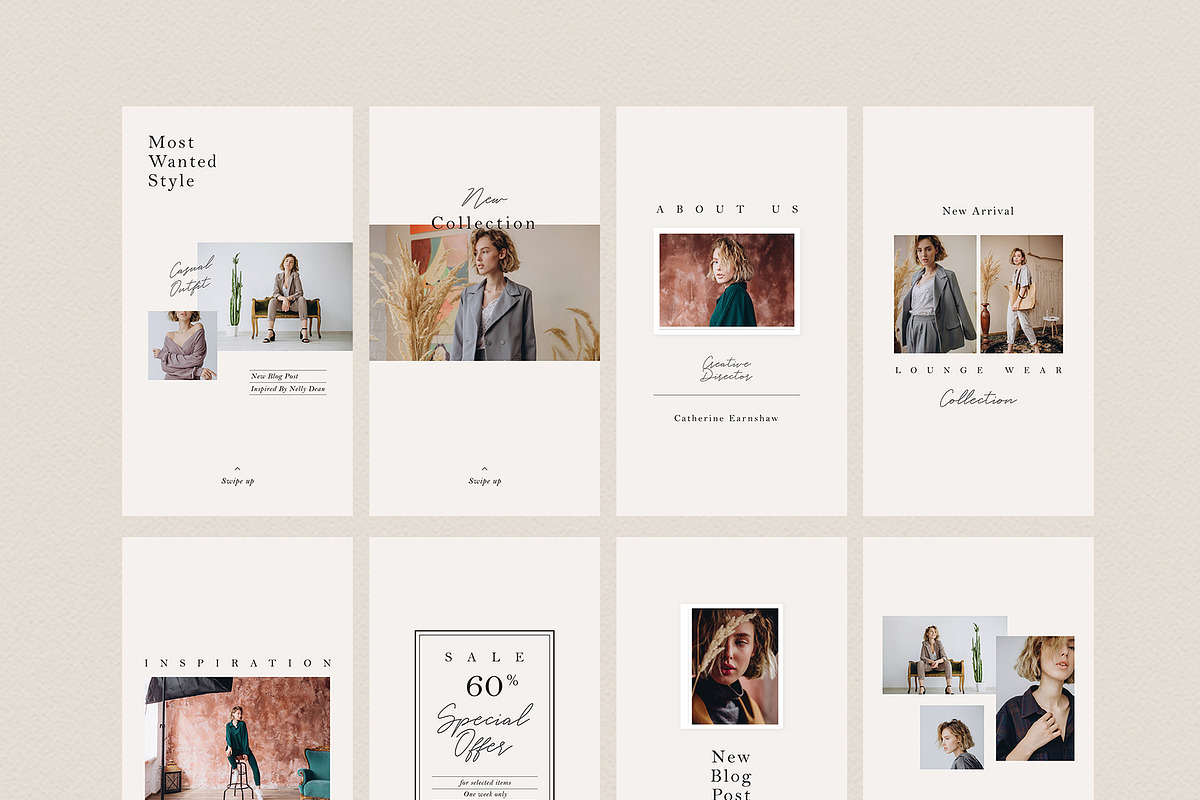The height and width of the screenshot is (800, 1200).
Task: Select right New Arrival photo with tote bag
Action: pos(1021,294)
